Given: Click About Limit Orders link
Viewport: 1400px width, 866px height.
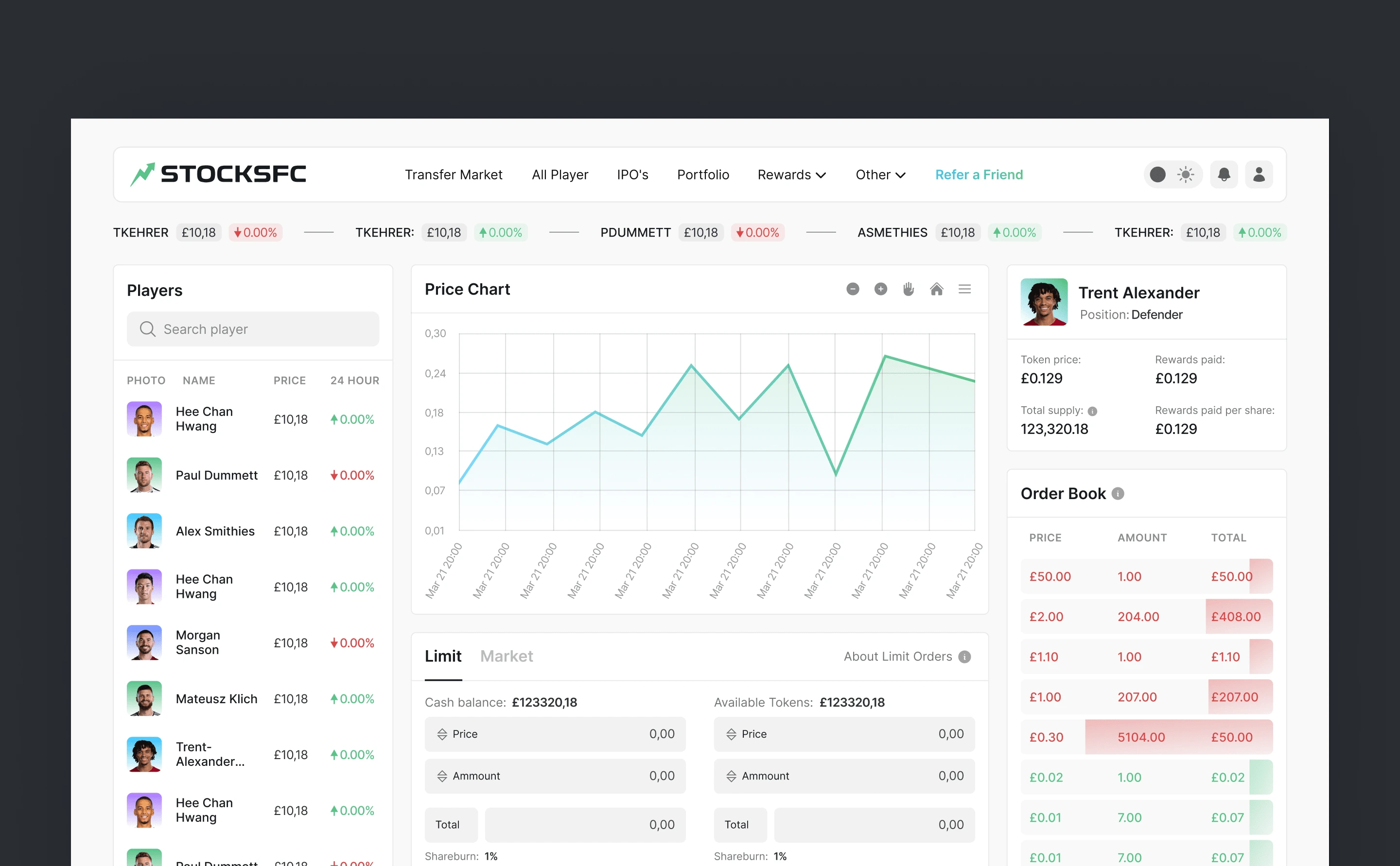Looking at the screenshot, I should 898,657.
